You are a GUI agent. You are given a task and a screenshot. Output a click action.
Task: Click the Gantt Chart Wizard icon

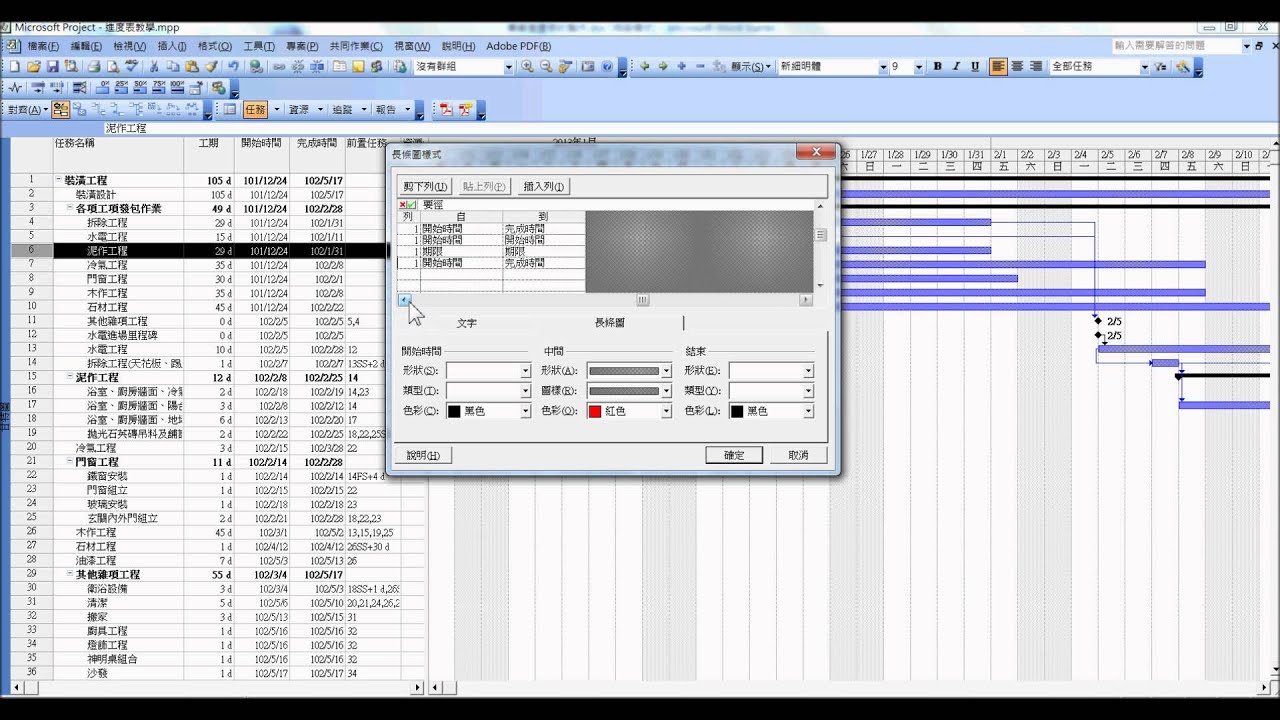coord(1183,66)
